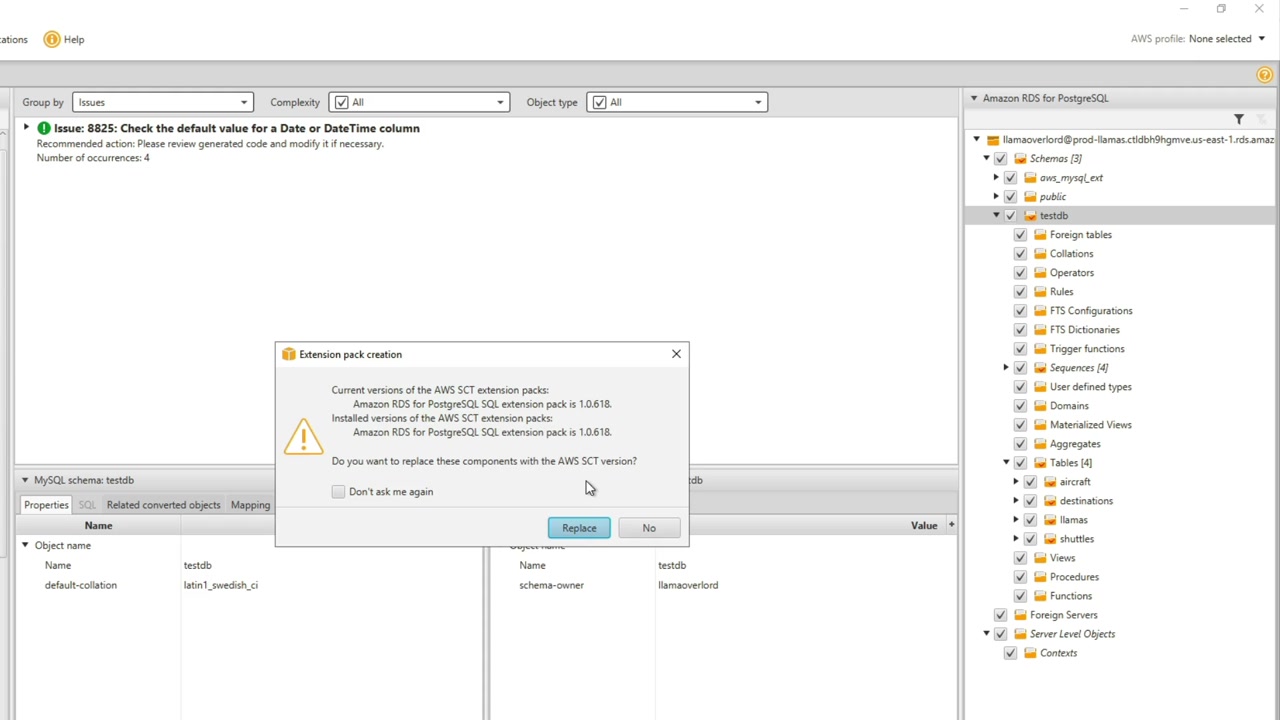Image resolution: width=1280 pixels, height=720 pixels.
Task: Close the Extension pack creation dialog
Action: click(x=676, y=354)
